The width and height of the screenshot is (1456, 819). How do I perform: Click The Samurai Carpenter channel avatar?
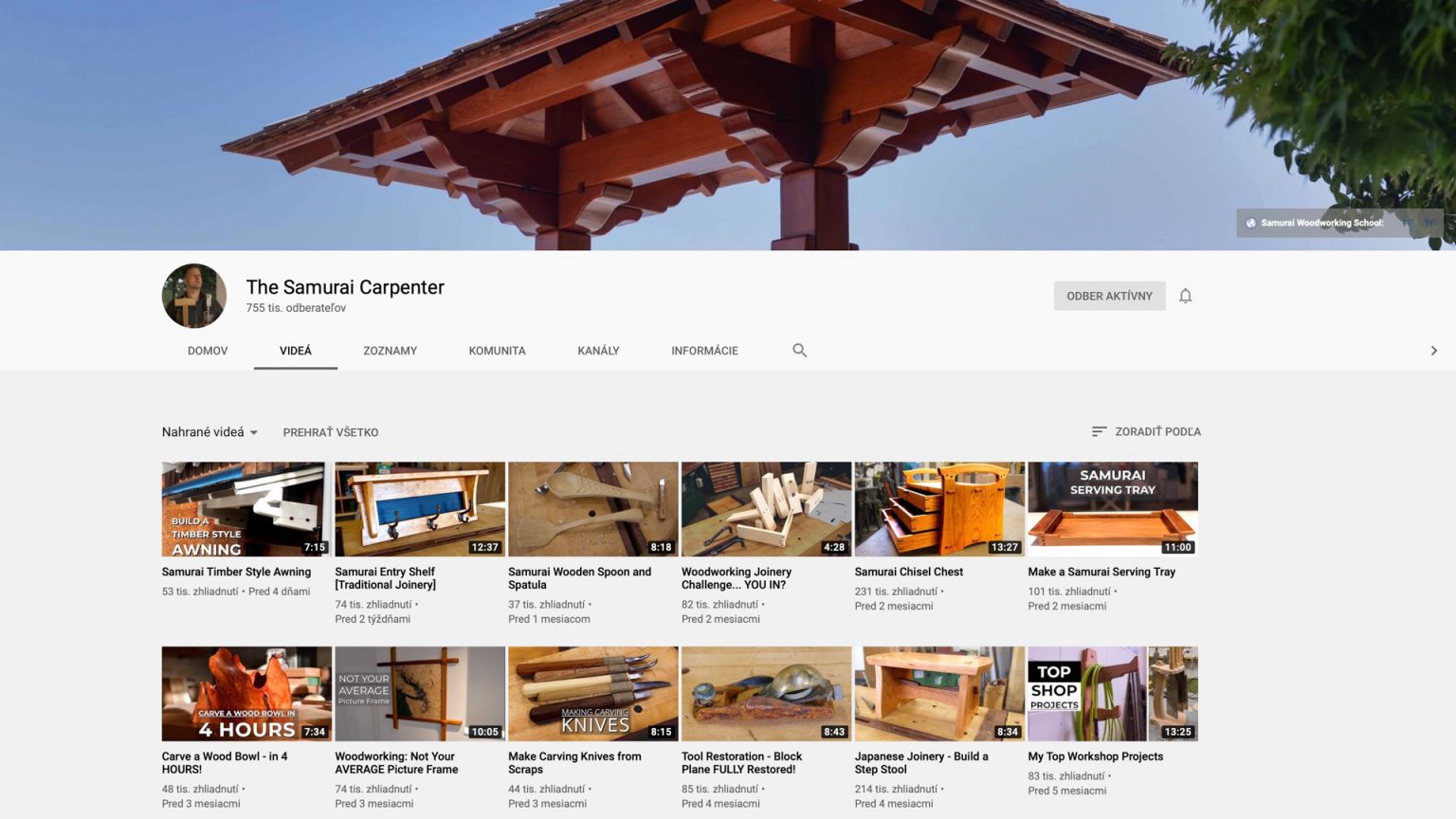click(x=194, y=296)
